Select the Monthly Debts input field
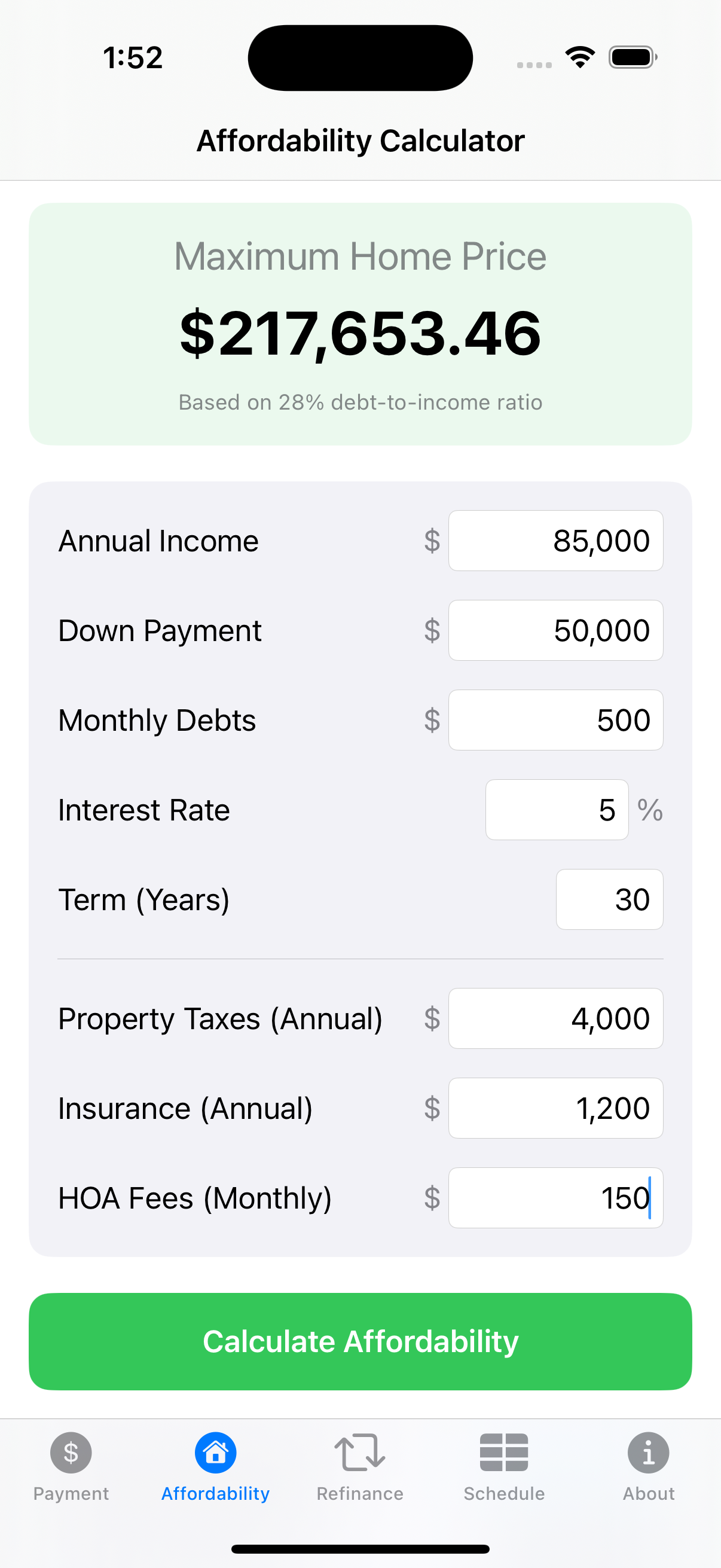 click(x=555, y=720)
